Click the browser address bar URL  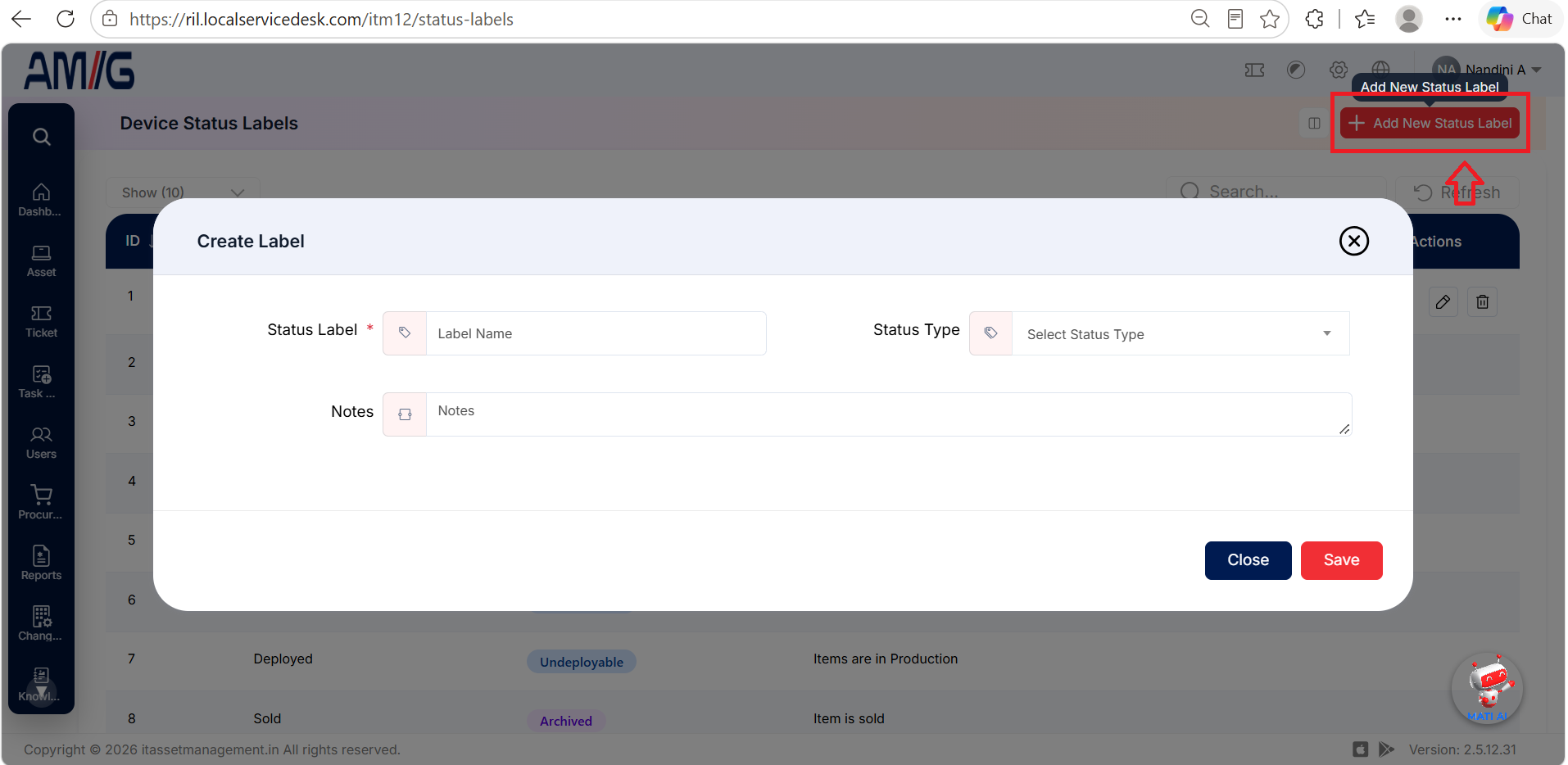(321, 19)
